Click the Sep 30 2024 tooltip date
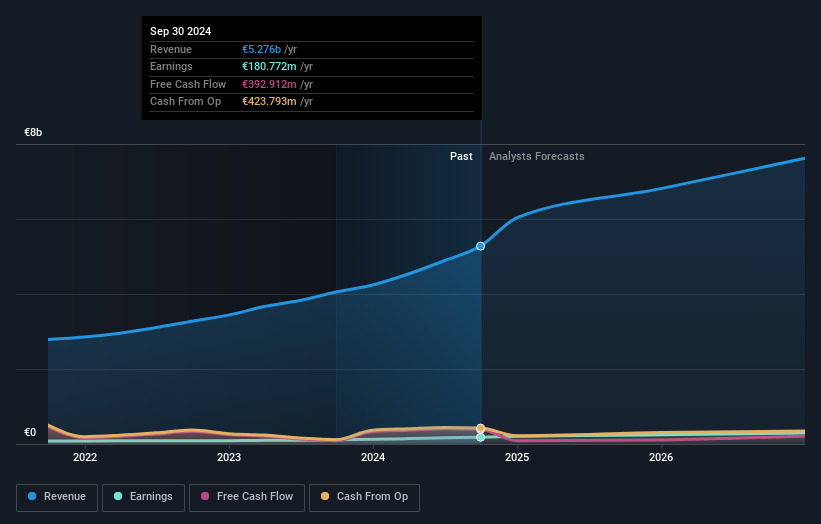Viewport: 821px width, 524px height. click(181, 31)
